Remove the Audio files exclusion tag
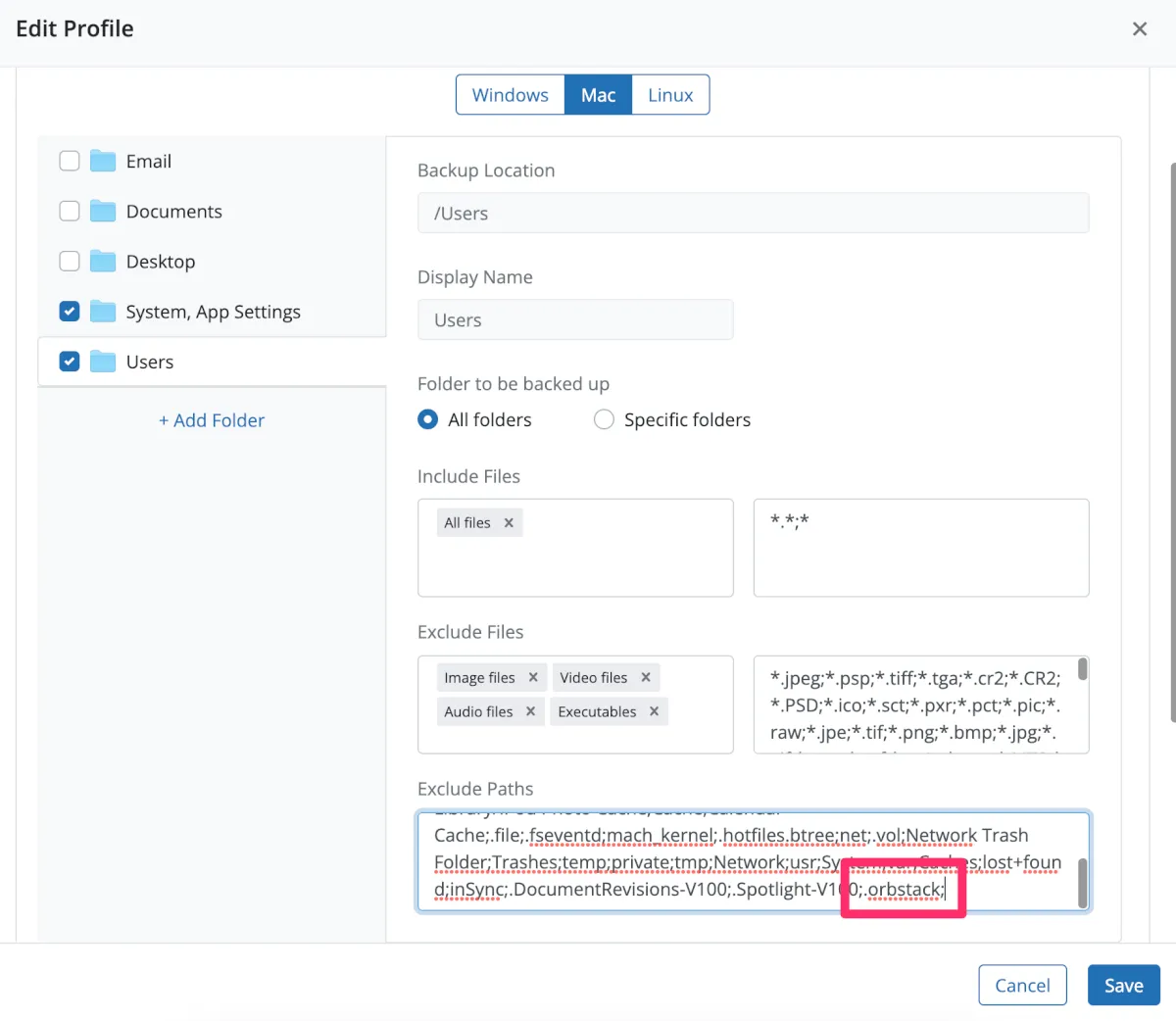Image resolution: width=1176 pixels, height=1021 pixels. 530,711
